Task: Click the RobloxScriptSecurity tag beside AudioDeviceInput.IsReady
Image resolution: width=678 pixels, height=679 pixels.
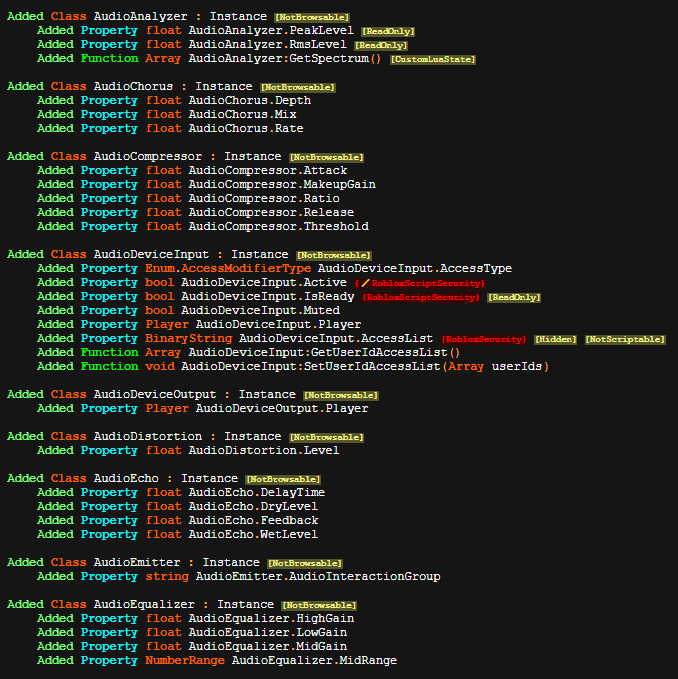Action: 421,297
